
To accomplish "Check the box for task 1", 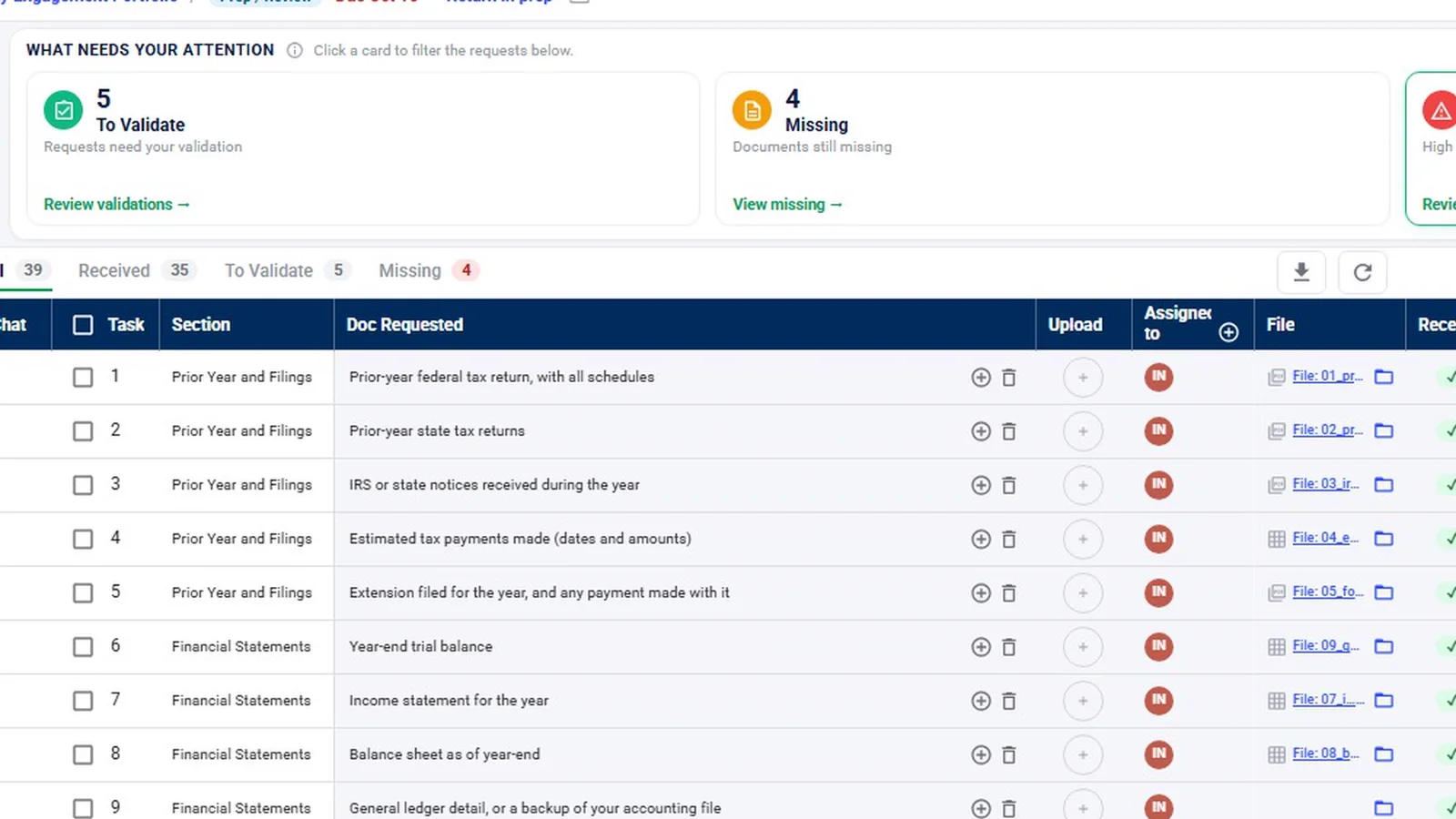I will (83, 377).
